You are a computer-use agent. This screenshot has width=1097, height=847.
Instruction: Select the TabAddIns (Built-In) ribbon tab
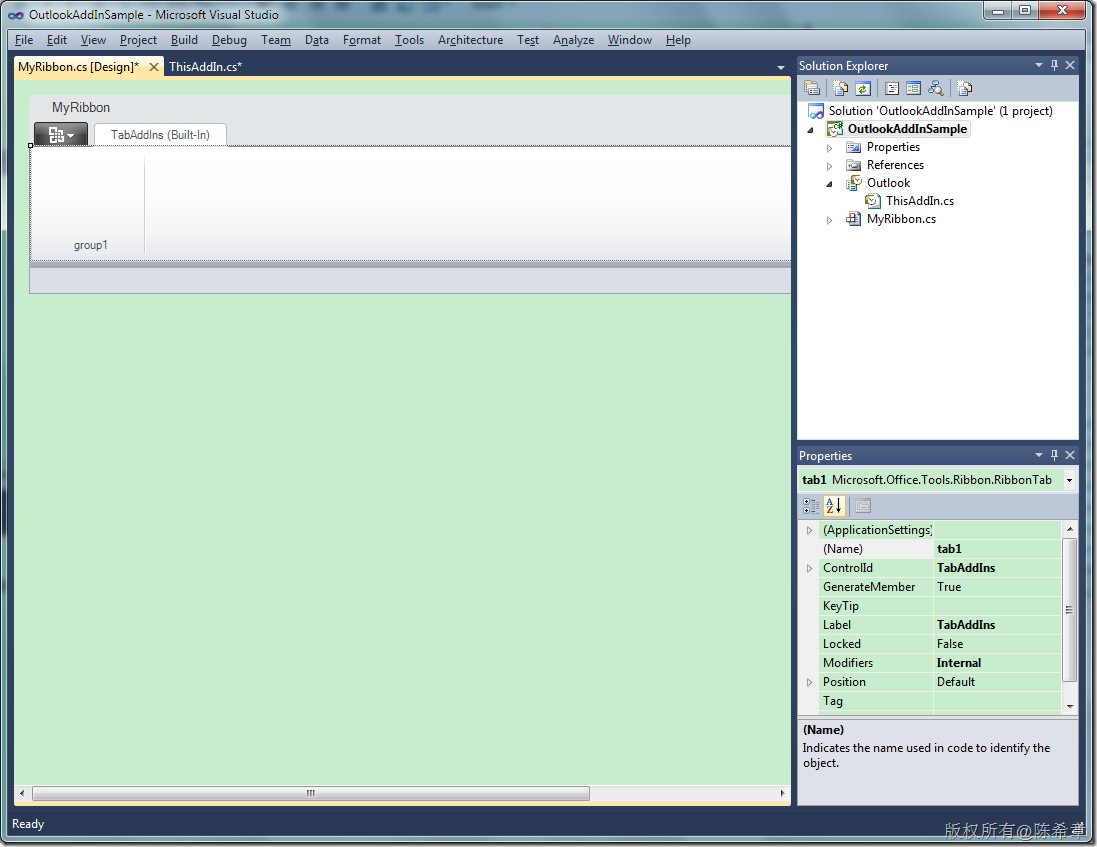(x=160, y=134)
